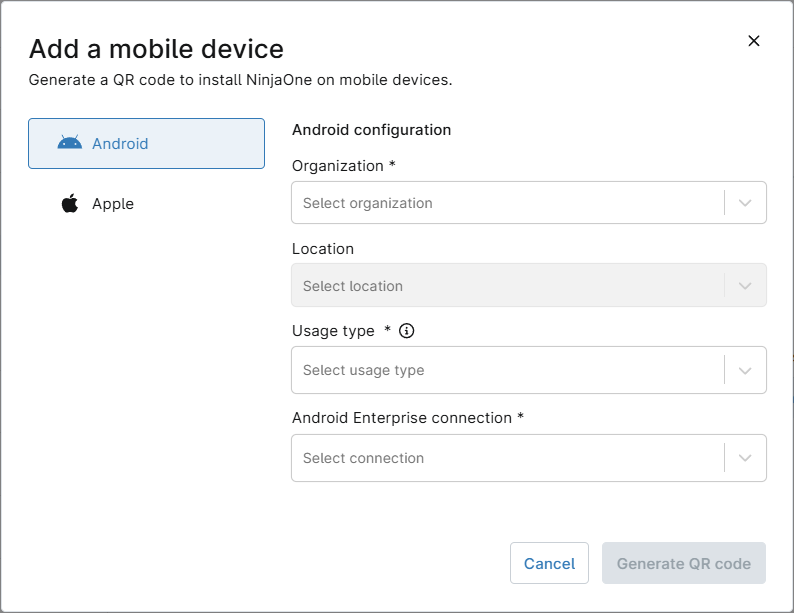Screen dimensions: 794x613
Task: Click the Usage type info icon
Action: point(407,331)
